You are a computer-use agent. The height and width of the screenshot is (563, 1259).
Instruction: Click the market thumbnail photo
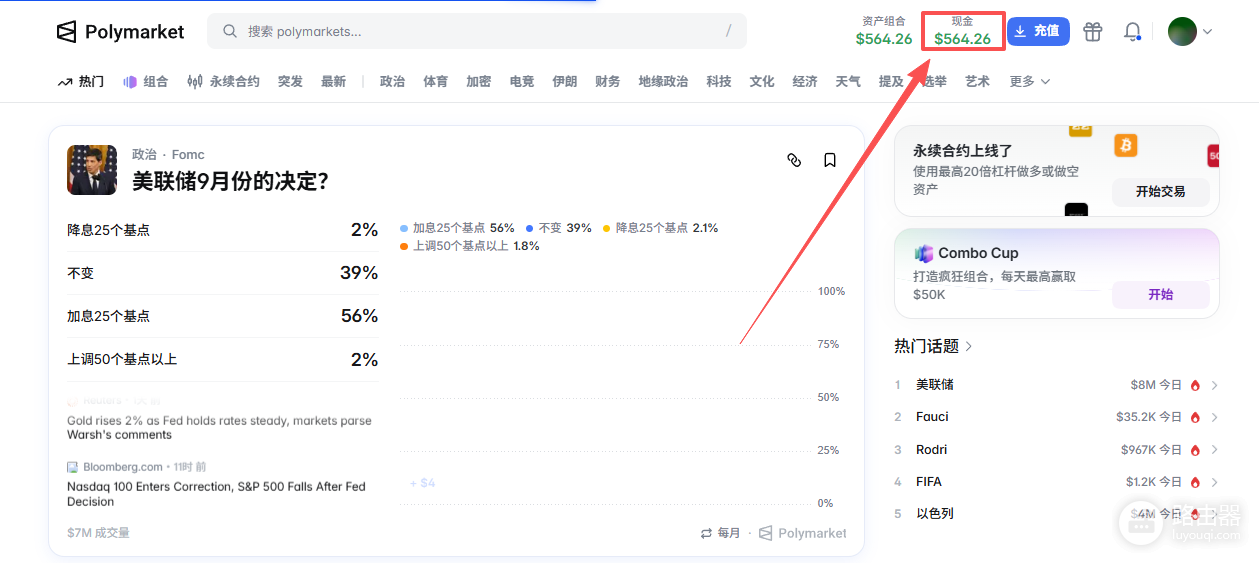[x=92, y=169]
